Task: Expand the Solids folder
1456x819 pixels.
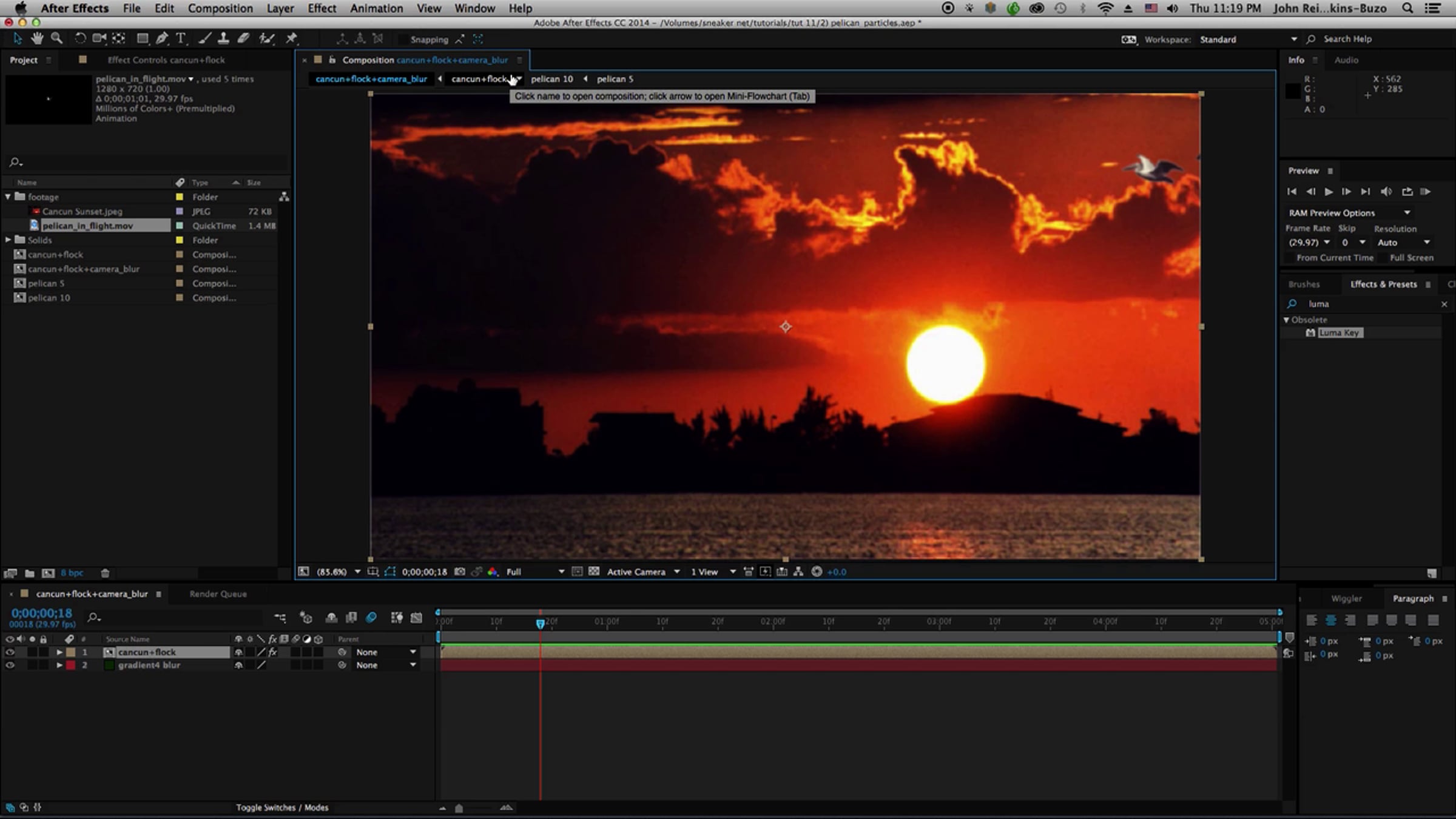Action: pos(8,240)
